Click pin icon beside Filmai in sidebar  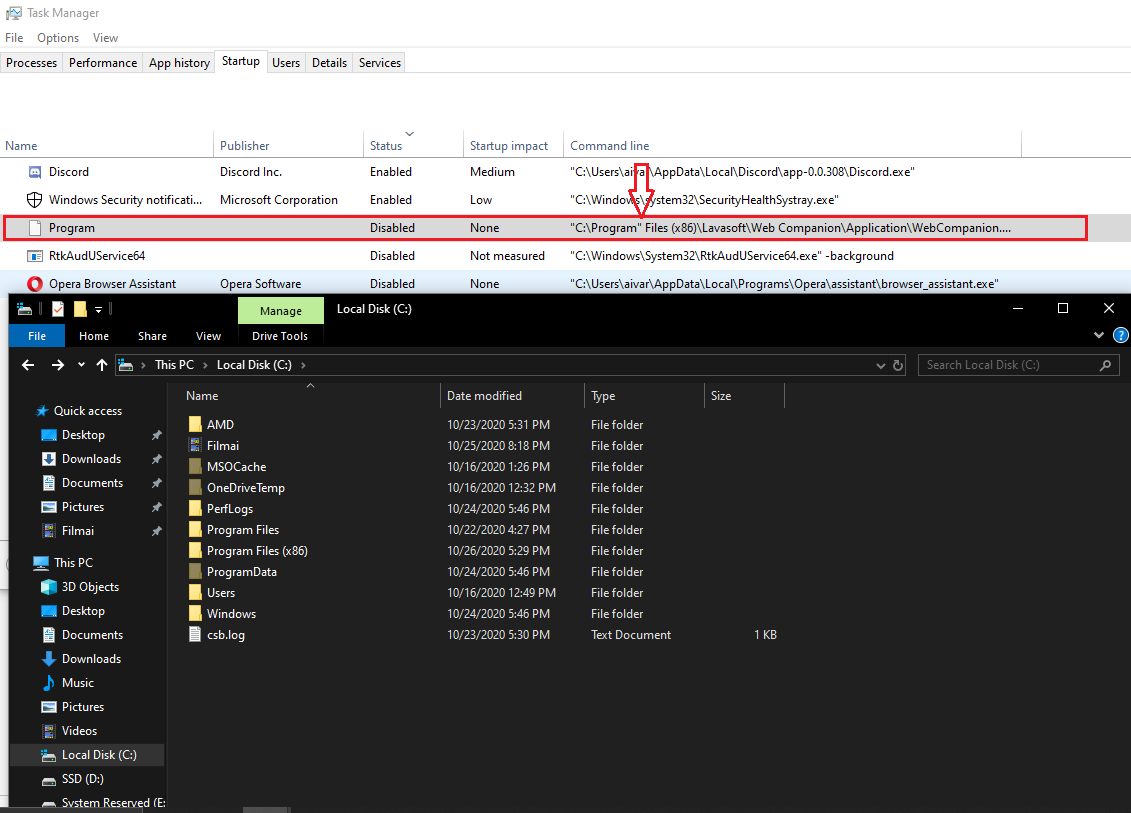(157, 531)
